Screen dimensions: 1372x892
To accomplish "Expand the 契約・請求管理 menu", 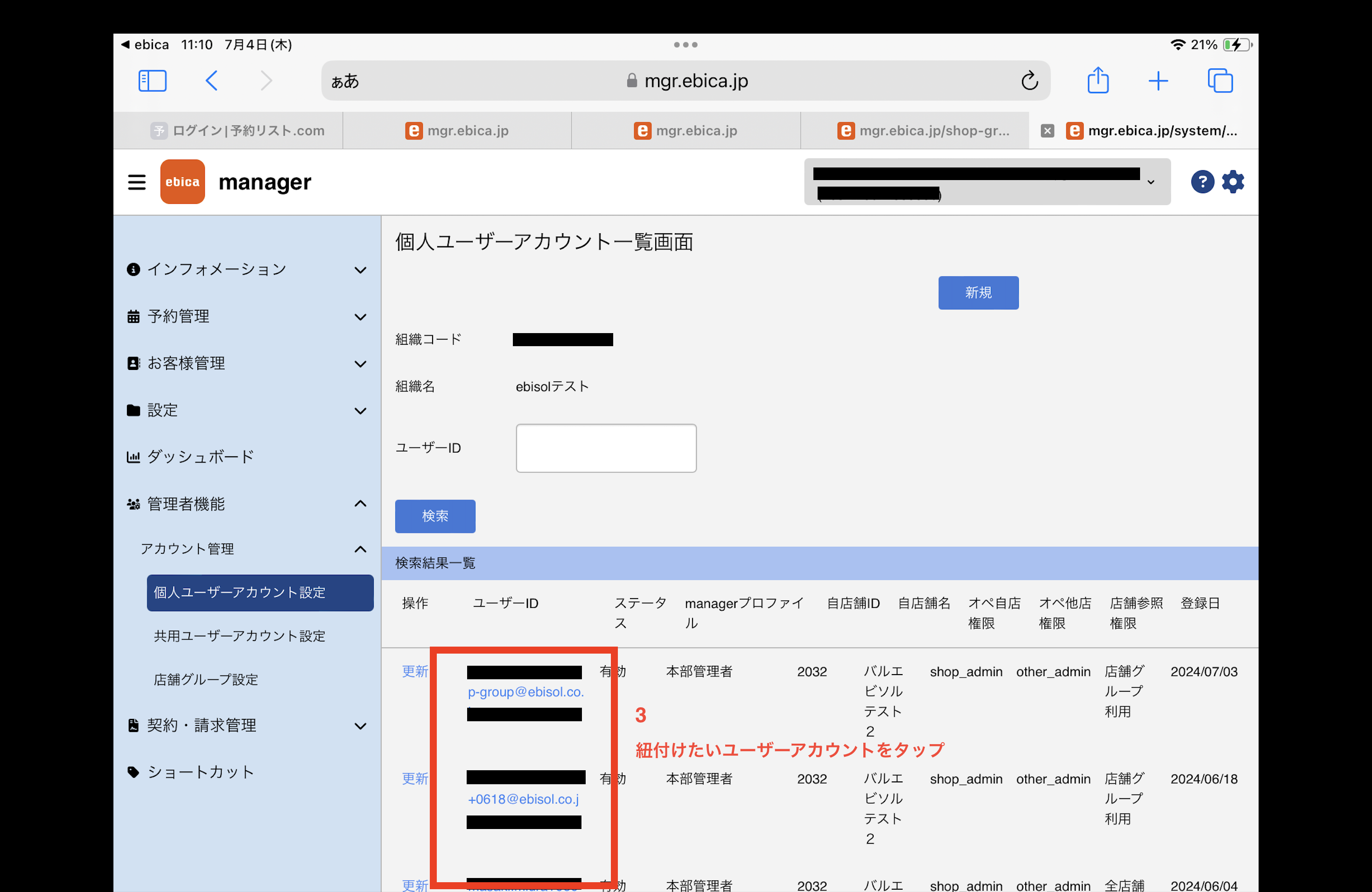I will tap(247, 725).
